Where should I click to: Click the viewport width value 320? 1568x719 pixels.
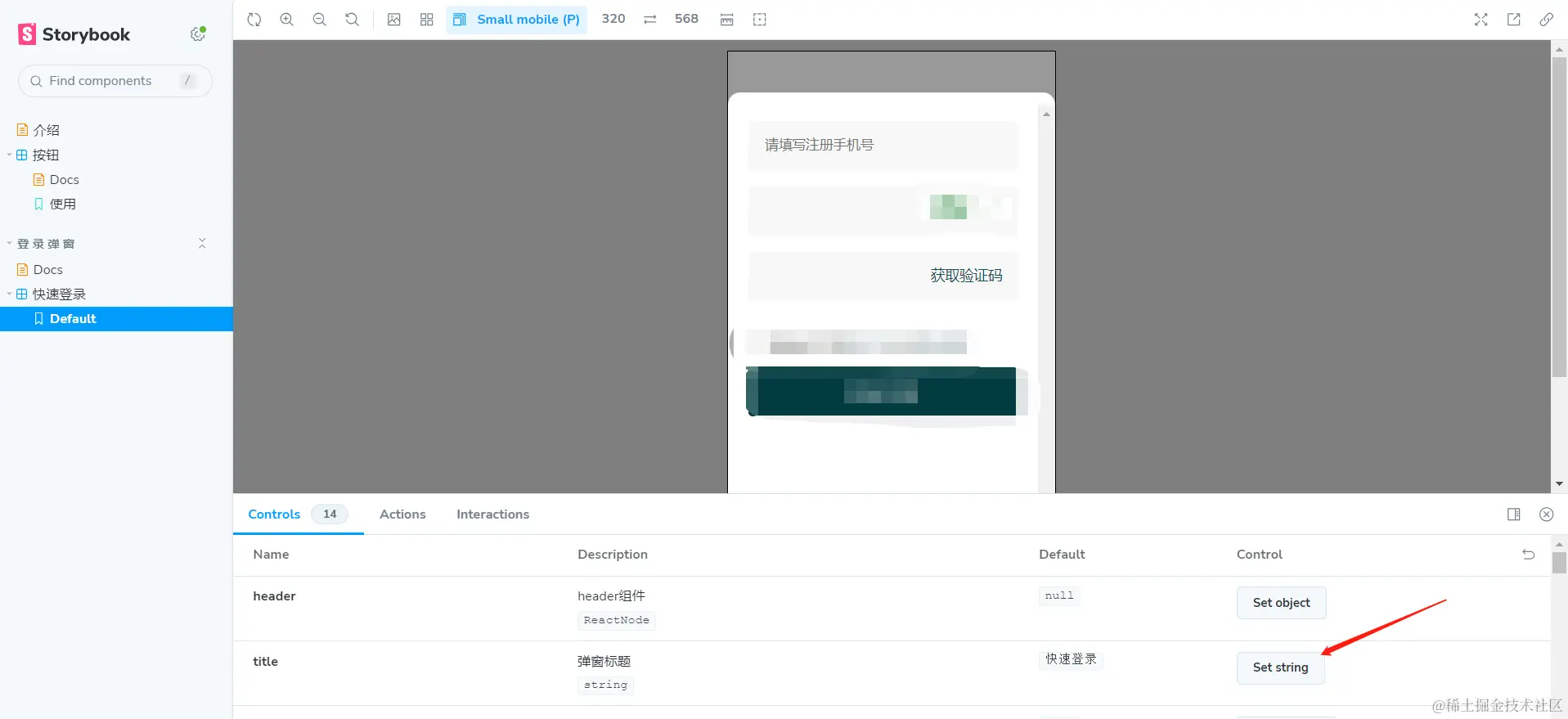click(x=613, y=19)
